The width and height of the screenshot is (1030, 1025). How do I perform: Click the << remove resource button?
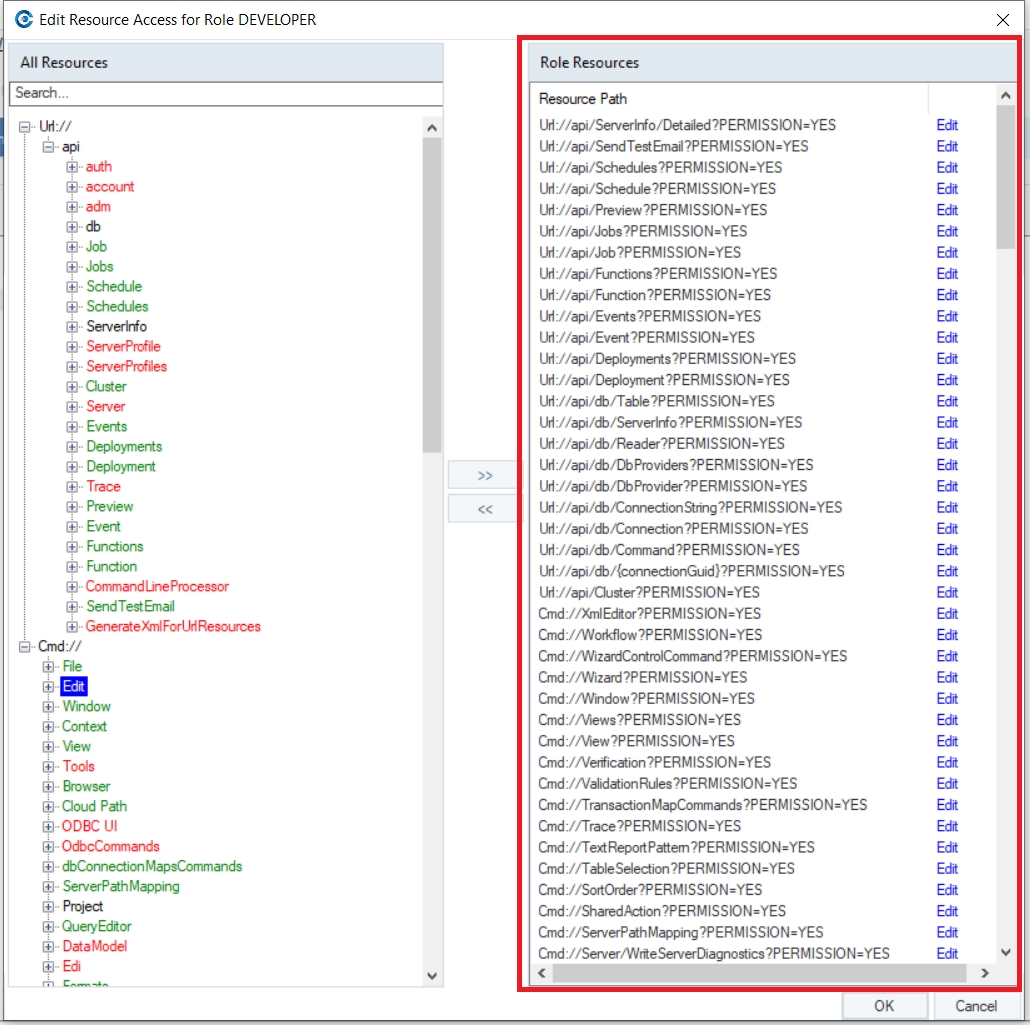tap(485, 509)
